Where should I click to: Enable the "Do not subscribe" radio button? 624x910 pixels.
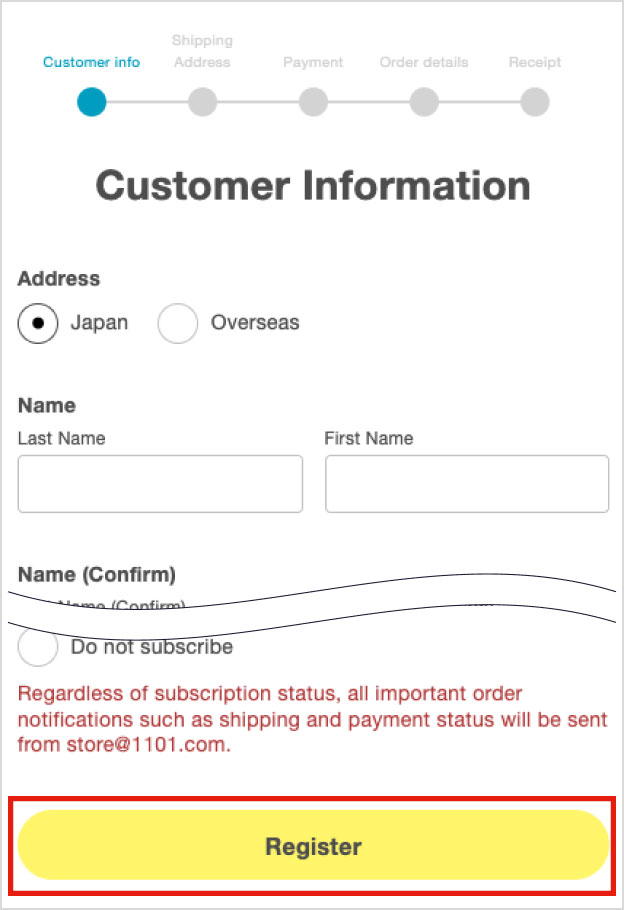tap(38, 648)
